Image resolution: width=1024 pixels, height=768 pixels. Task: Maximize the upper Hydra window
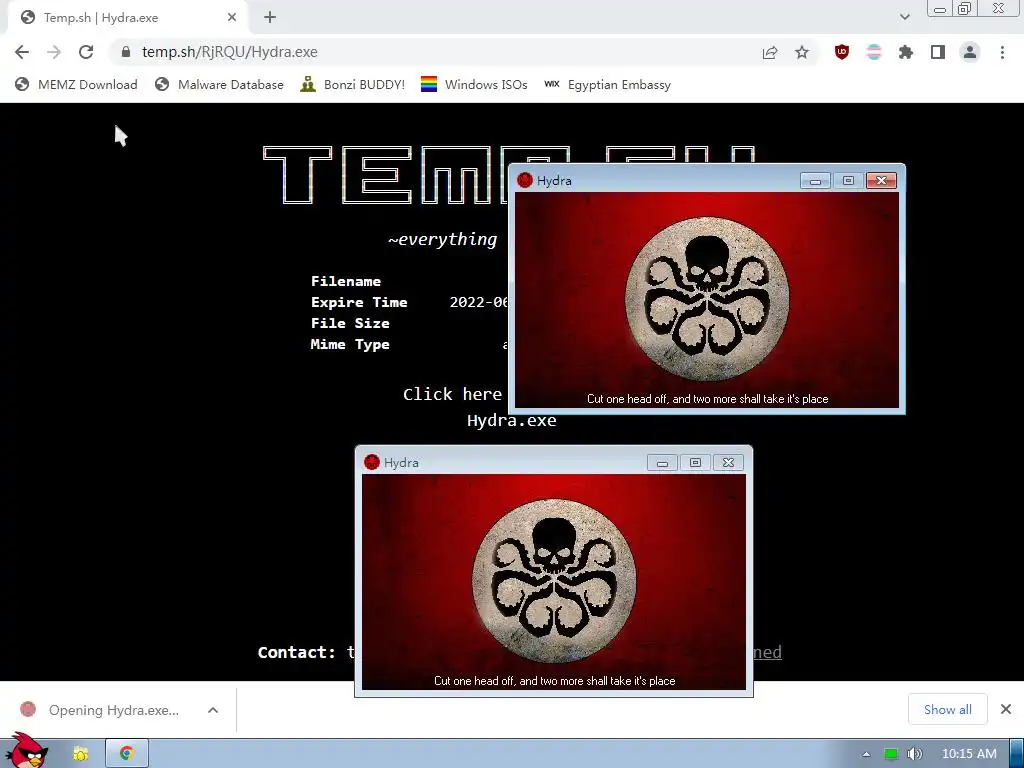(848, 181)
